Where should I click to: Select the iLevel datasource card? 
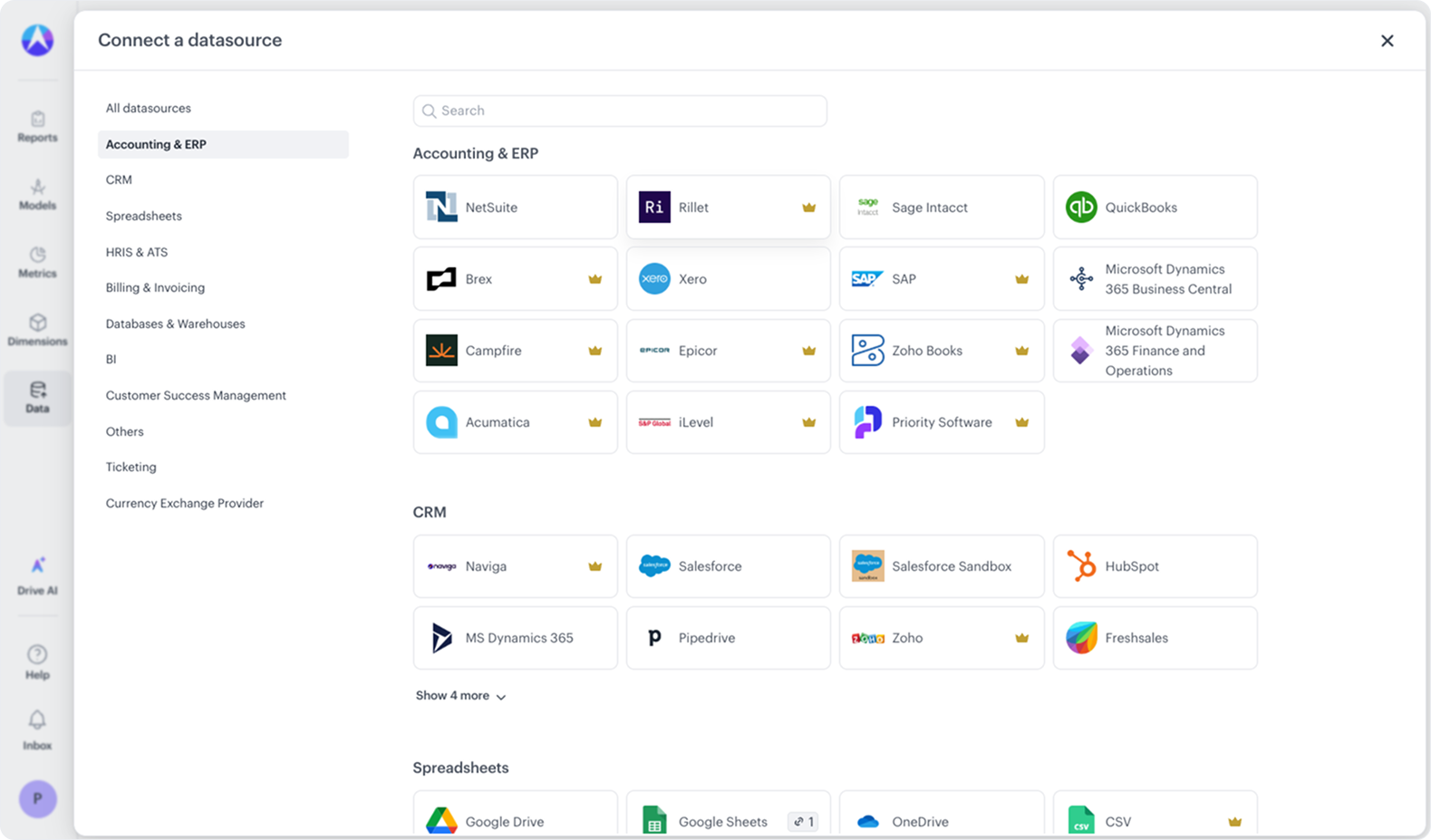click(728, 422)
